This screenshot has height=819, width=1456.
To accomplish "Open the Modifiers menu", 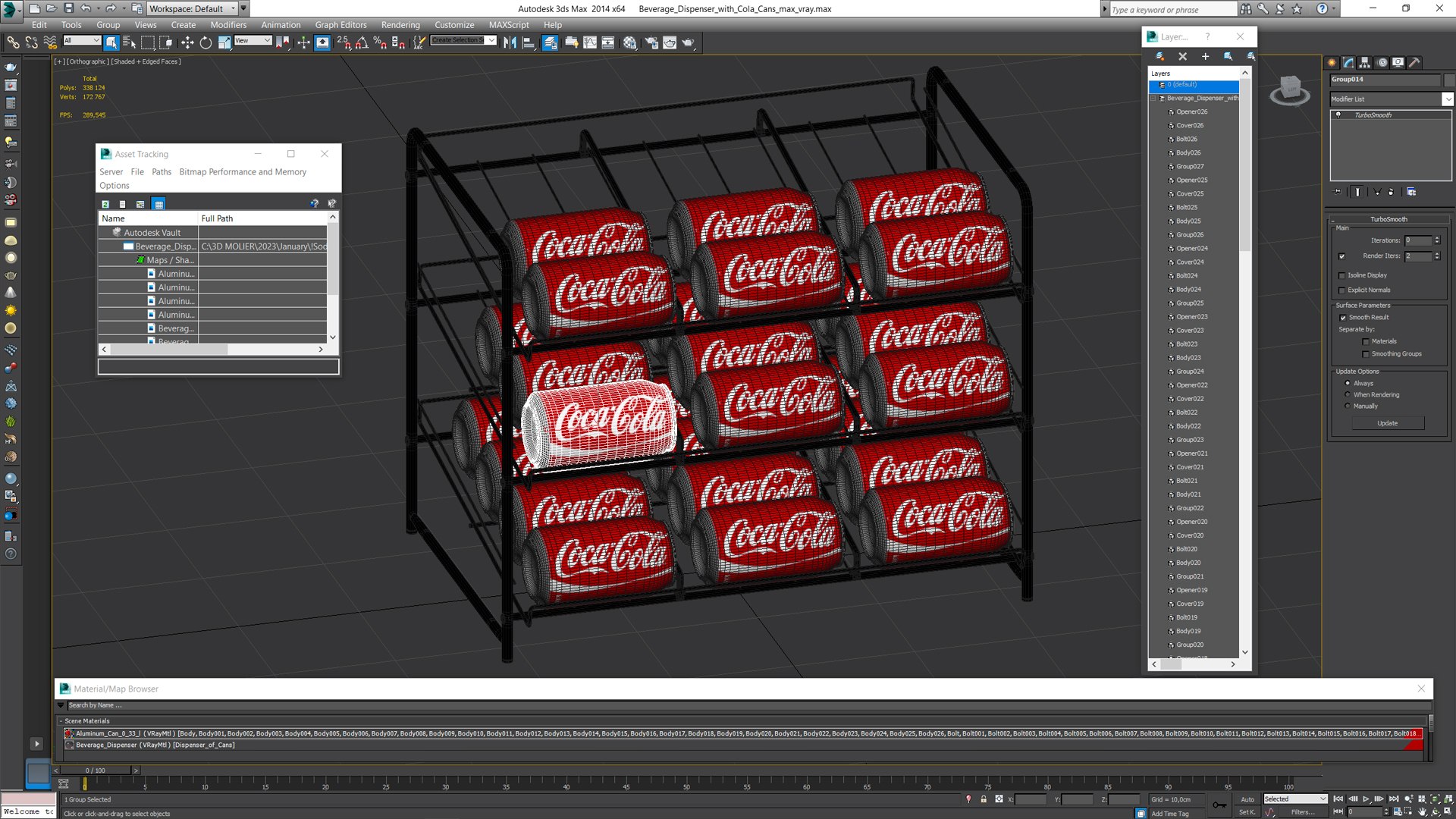I will pyautogui.click(x=228, y=25).
